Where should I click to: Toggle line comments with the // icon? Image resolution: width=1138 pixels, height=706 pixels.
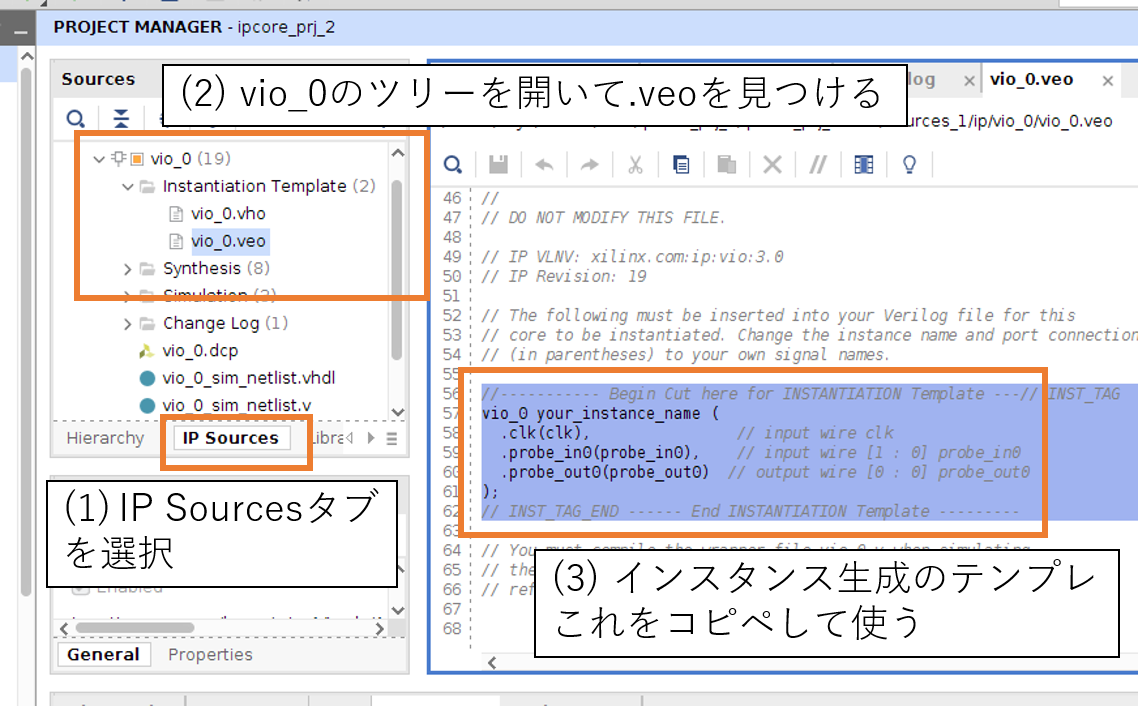pyautogui.click(x=818, y=165)
